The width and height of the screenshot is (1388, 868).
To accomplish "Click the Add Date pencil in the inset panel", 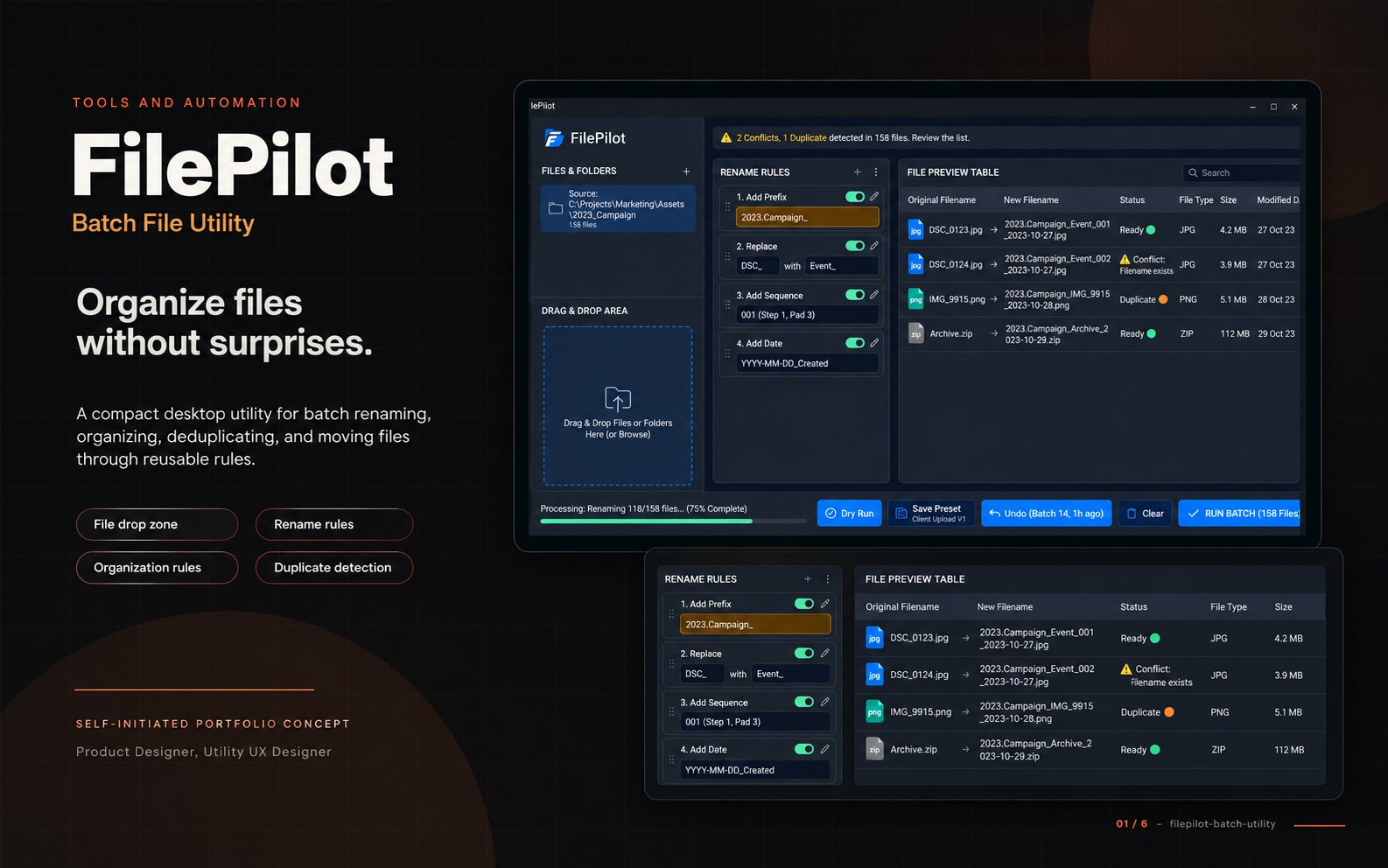I will point(824,749).
